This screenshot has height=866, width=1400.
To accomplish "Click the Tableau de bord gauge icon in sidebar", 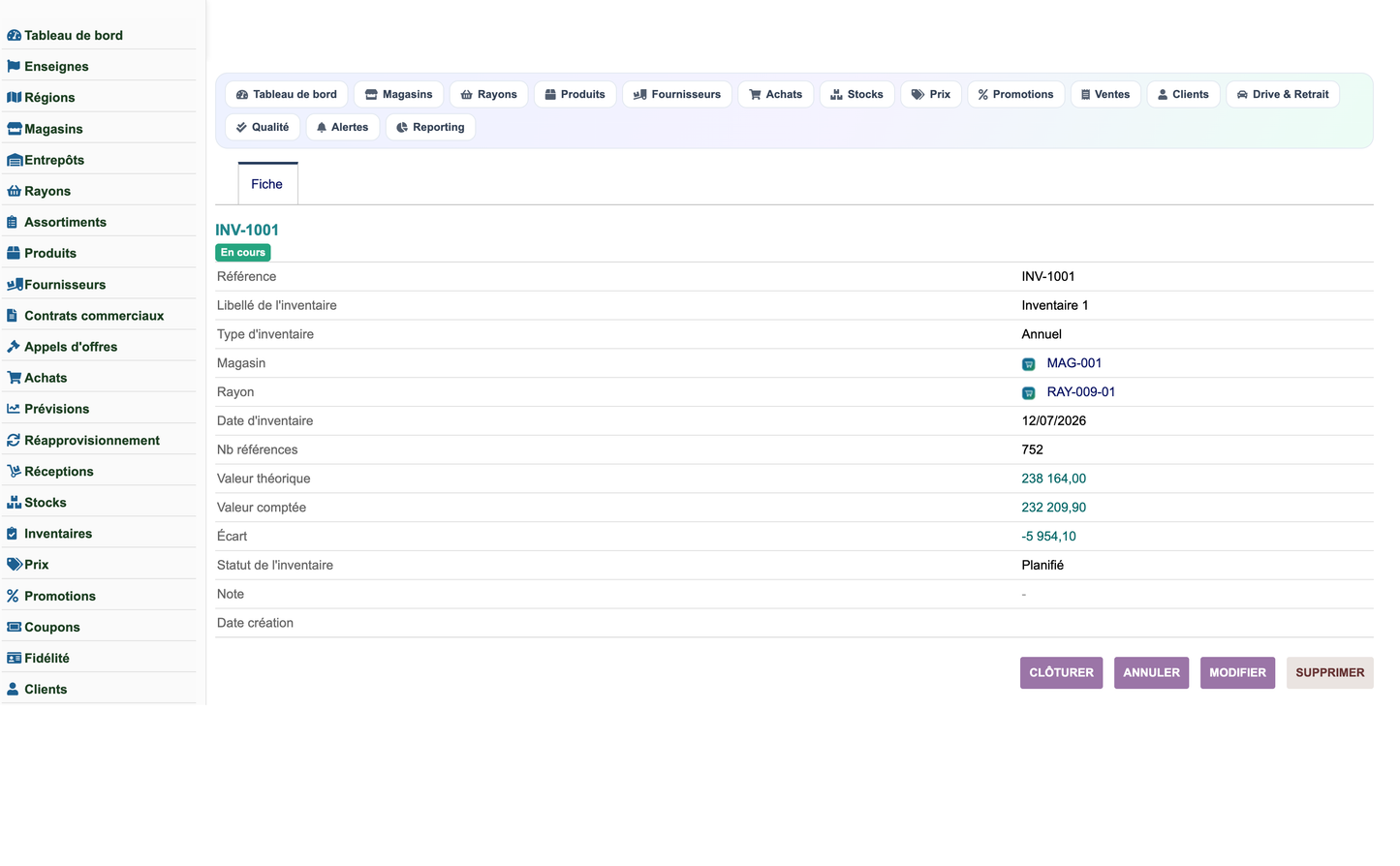I will pos(14,36).
